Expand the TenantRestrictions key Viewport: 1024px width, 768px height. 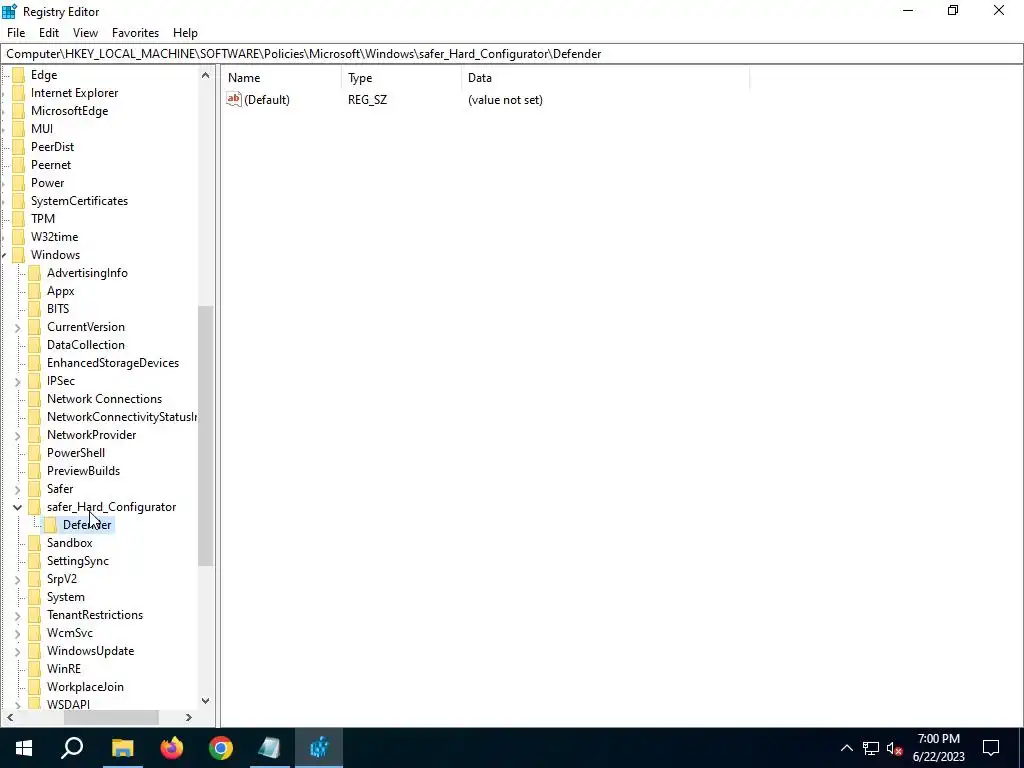[x=18, y=615]
